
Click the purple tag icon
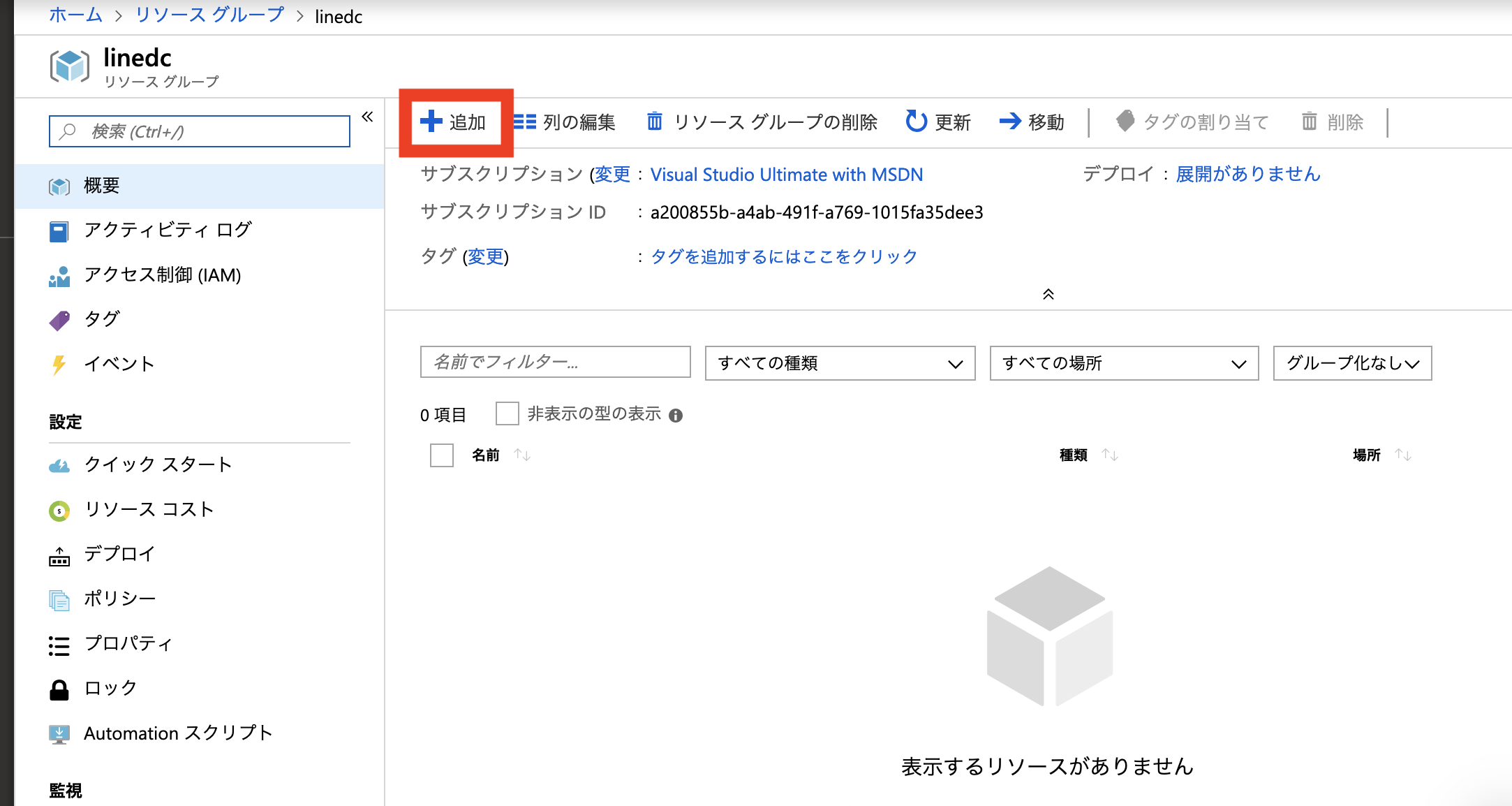pos(59,321)
